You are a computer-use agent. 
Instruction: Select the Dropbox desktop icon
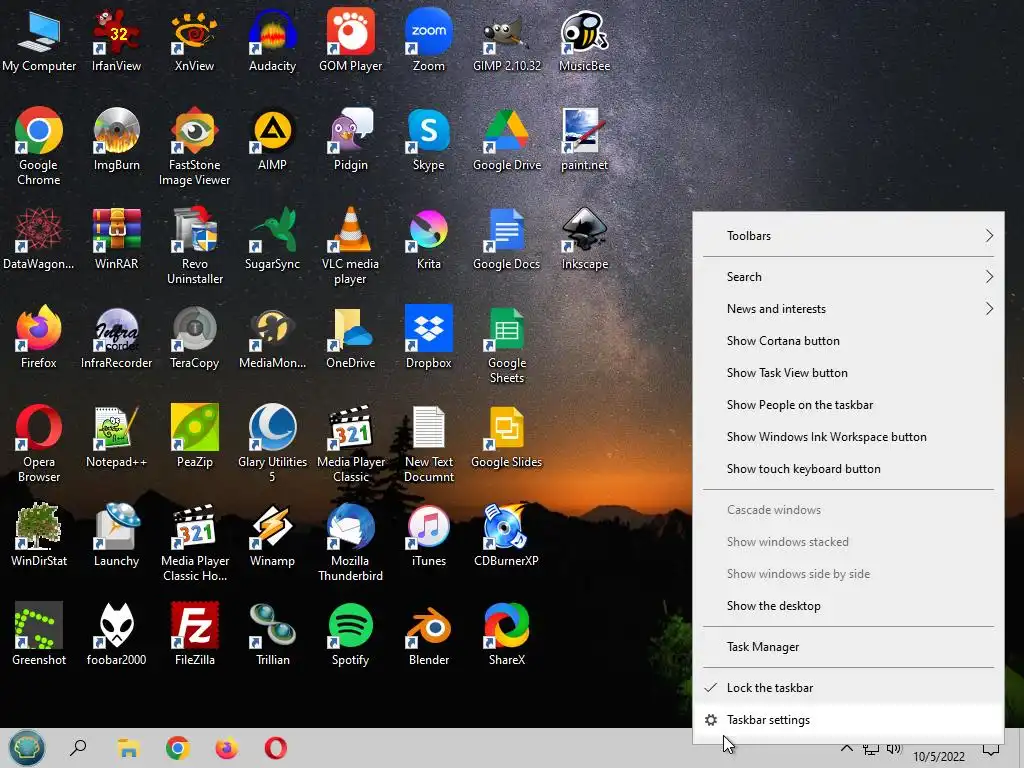point(428,338)
